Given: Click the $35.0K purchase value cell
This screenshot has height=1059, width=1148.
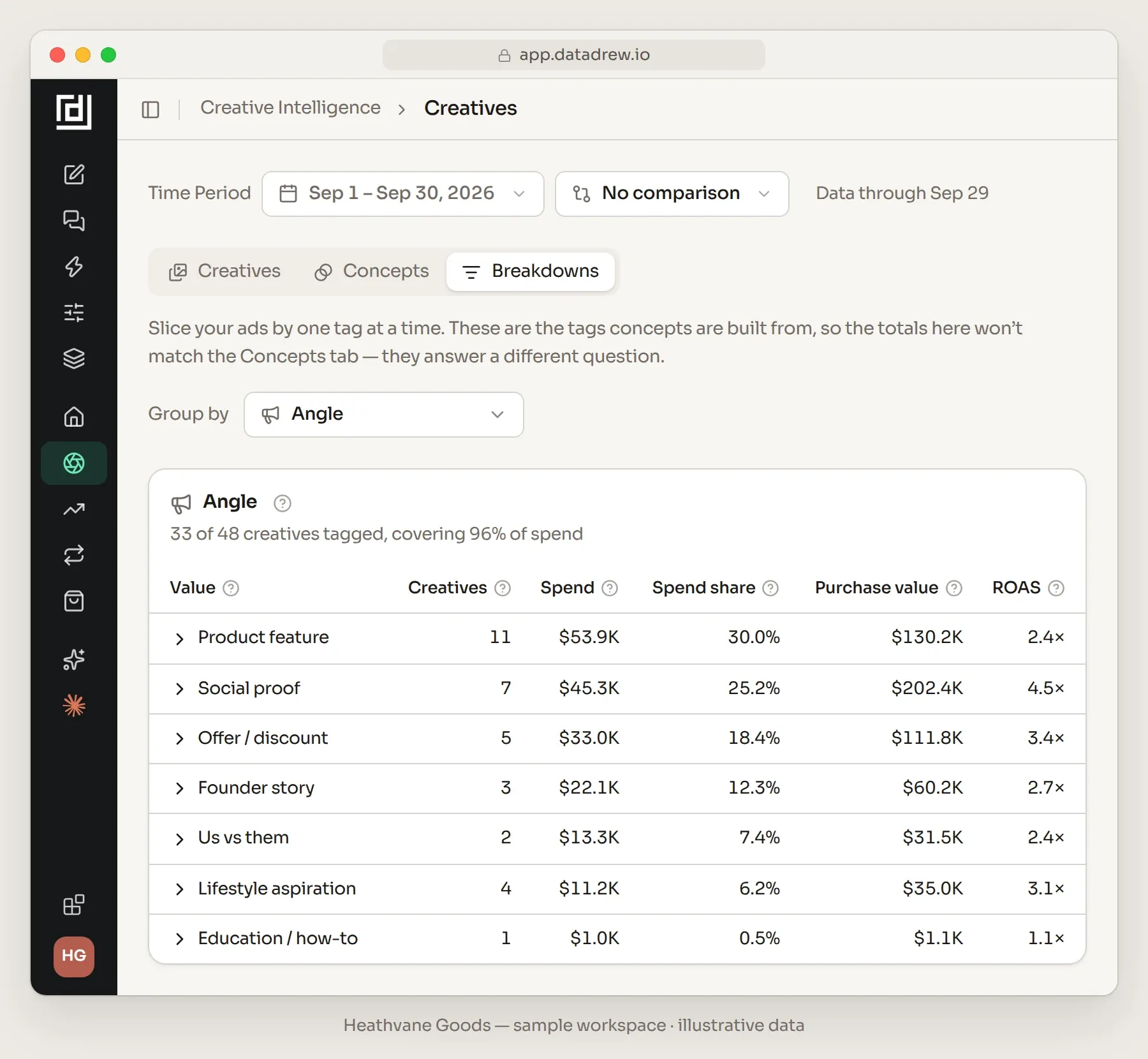Looking at the screenshot, I should point(932,889).
